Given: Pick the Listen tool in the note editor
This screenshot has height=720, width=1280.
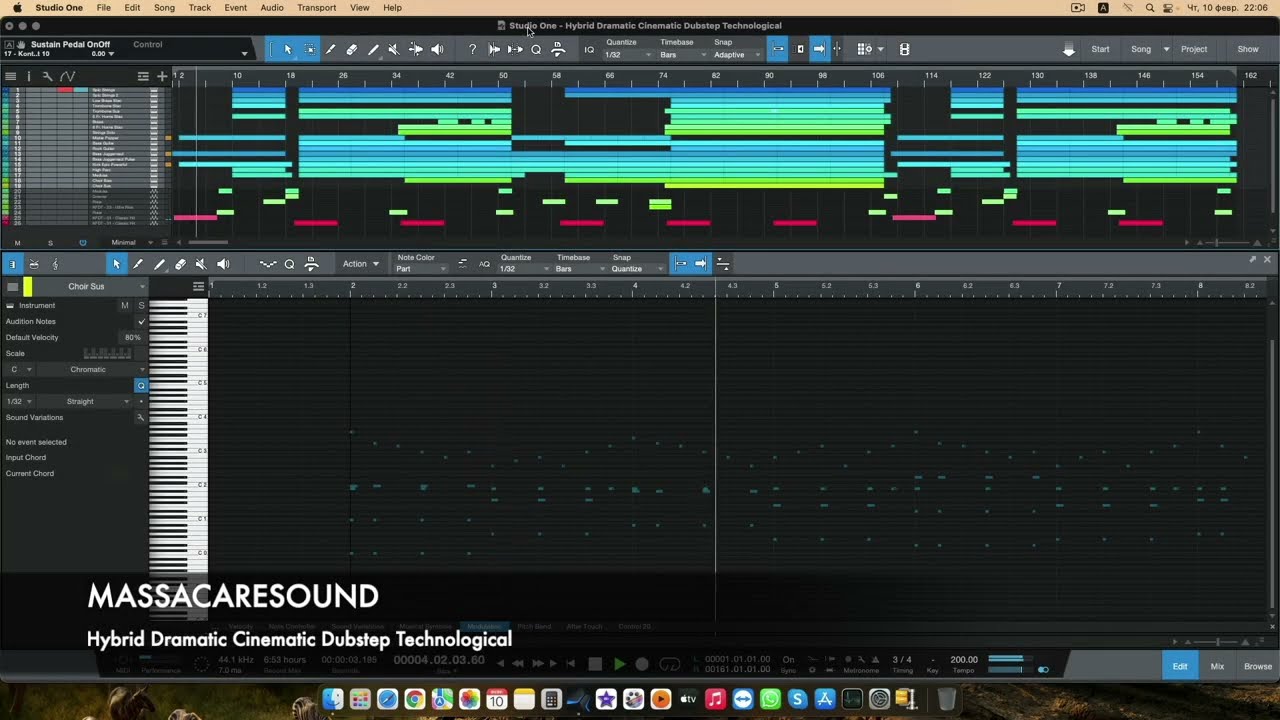Looking at the screenshot, I should tap(223, 264).
